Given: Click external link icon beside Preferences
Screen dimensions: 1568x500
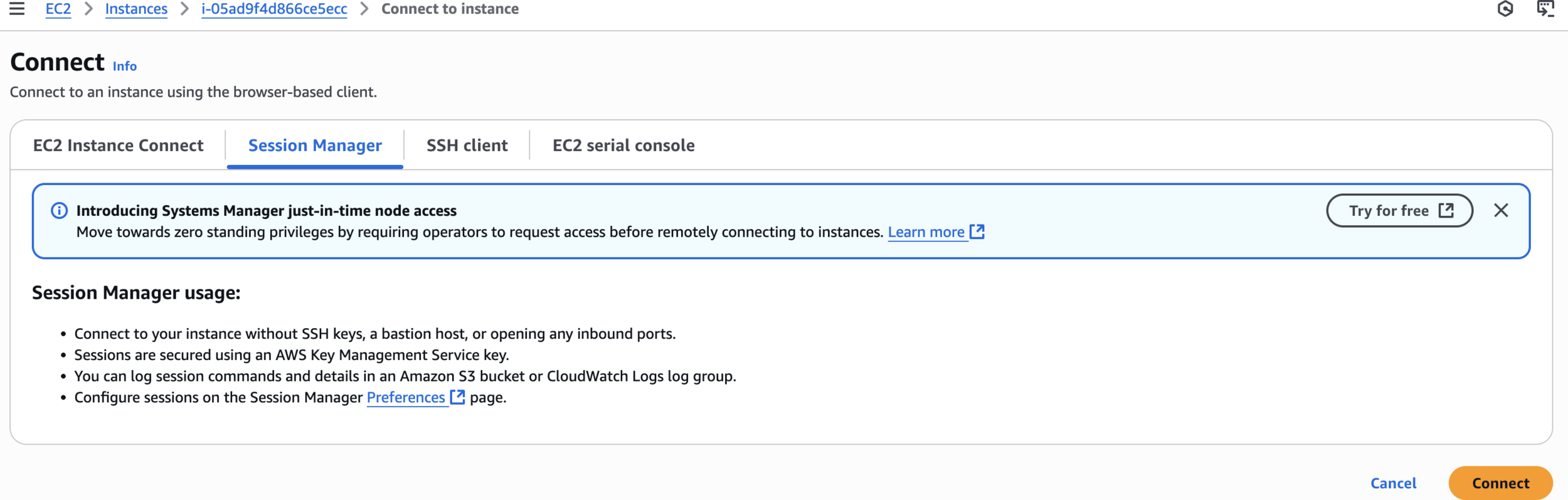Looking at the screenshot, I should [x=458, y=397].
